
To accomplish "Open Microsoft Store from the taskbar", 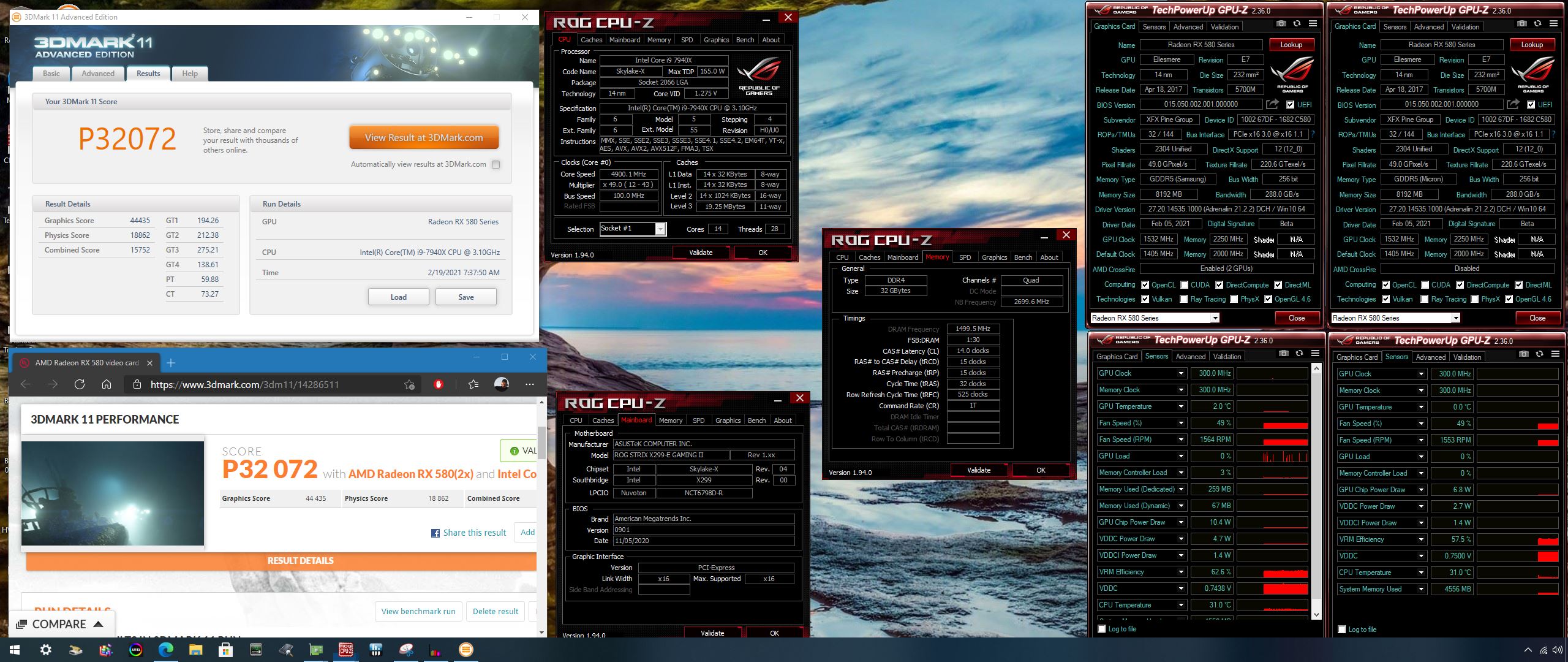I will (x=226, y=650).
